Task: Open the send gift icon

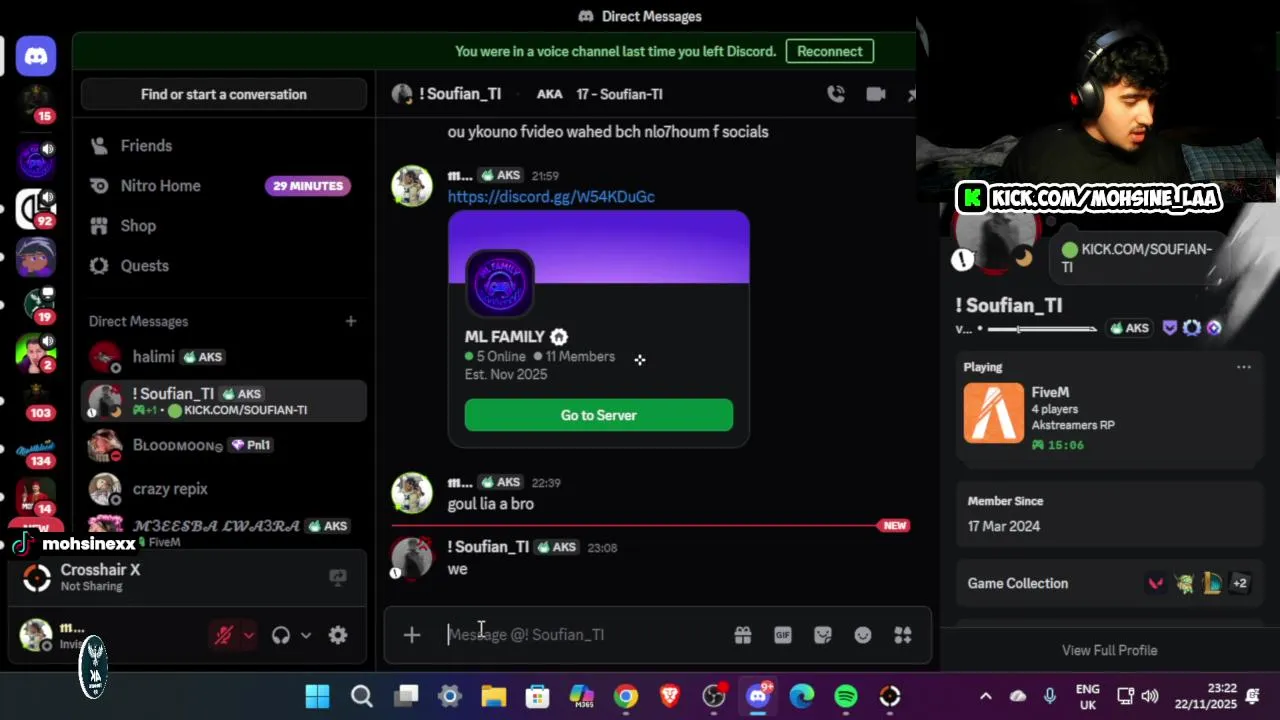Action: pyautogui.click(x=742, y=635)
